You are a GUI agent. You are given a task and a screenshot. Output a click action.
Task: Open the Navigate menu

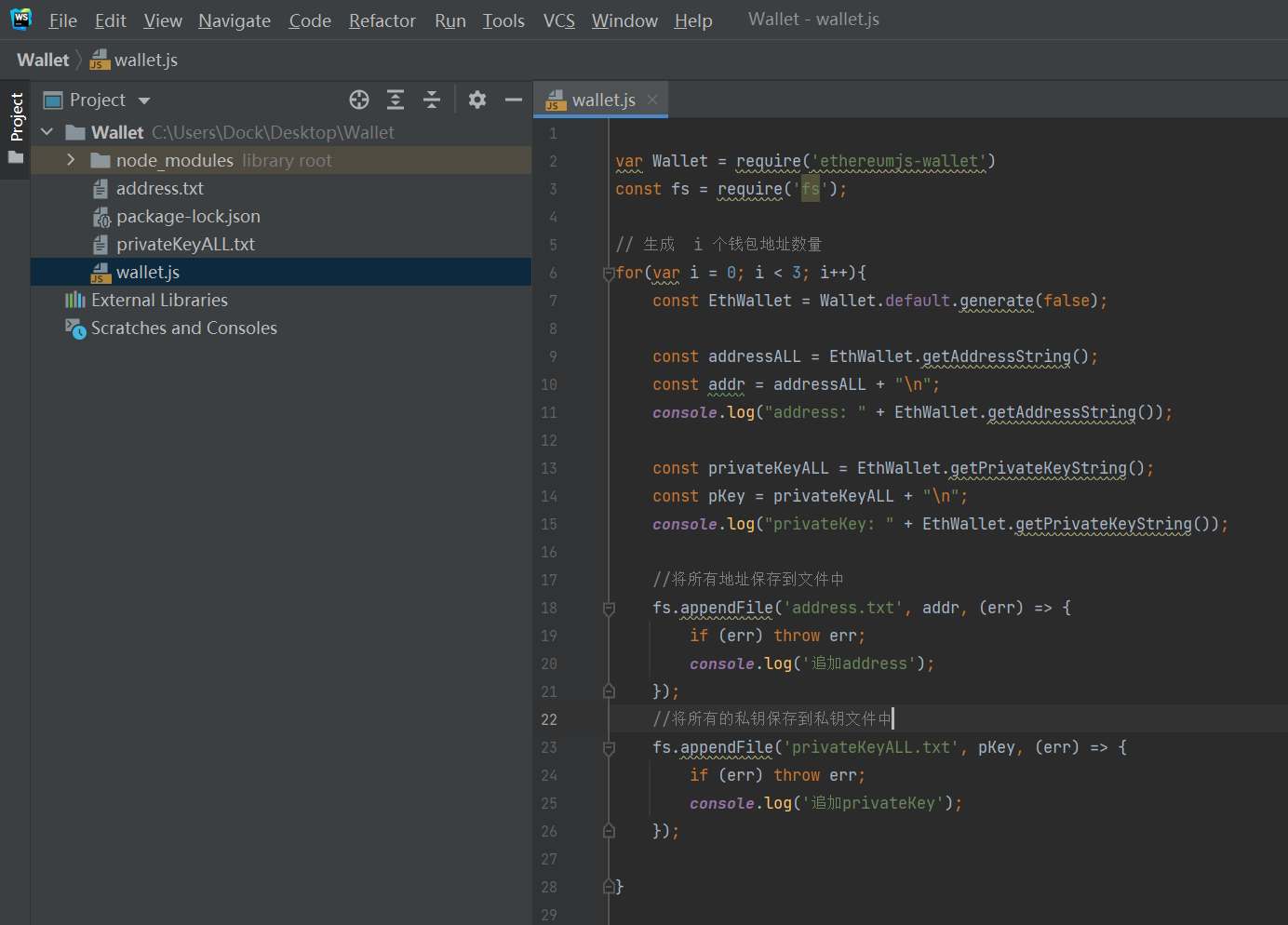pos(235,20)
